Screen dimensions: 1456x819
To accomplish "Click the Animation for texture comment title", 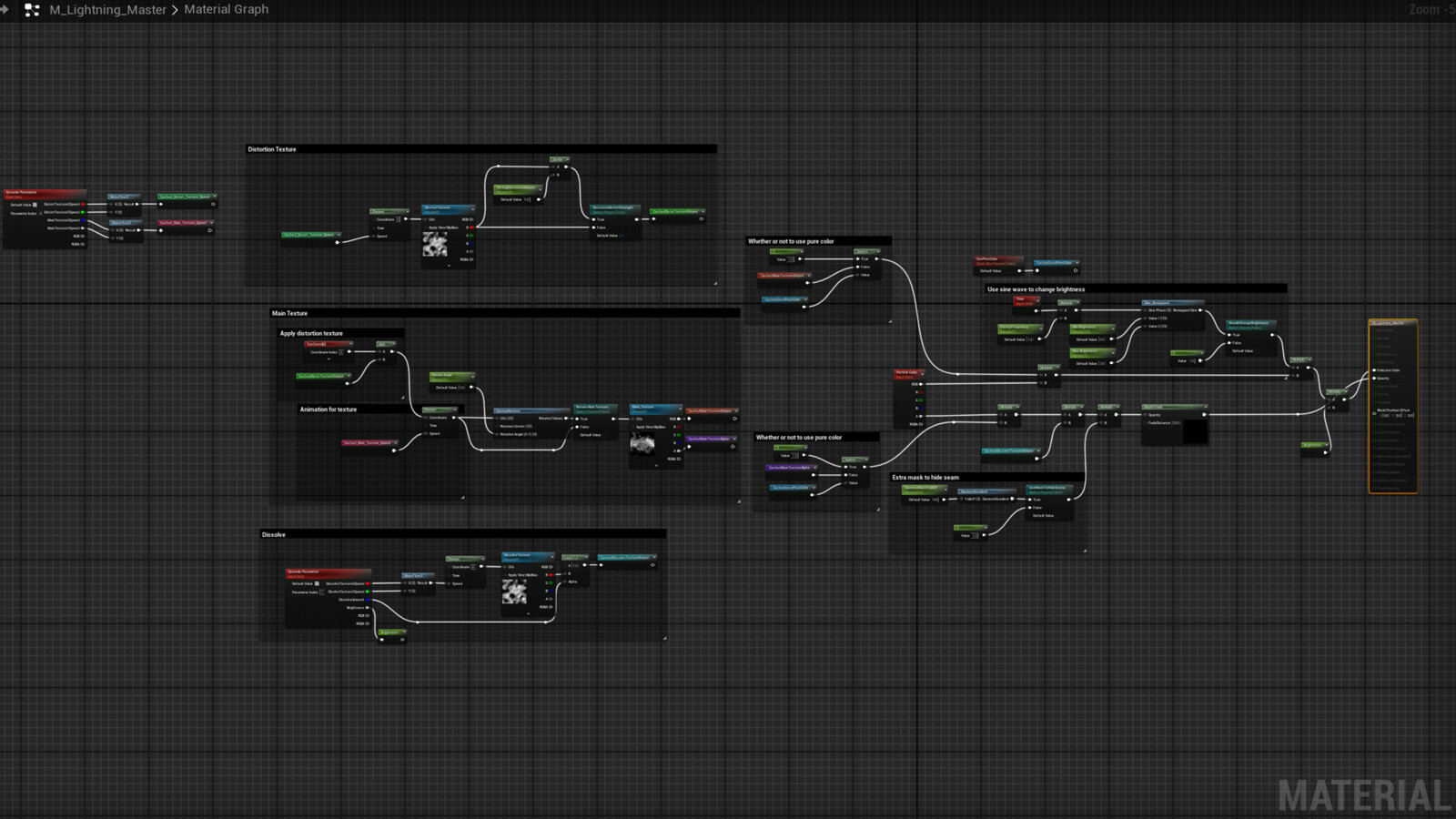I will tap(329, 409).
